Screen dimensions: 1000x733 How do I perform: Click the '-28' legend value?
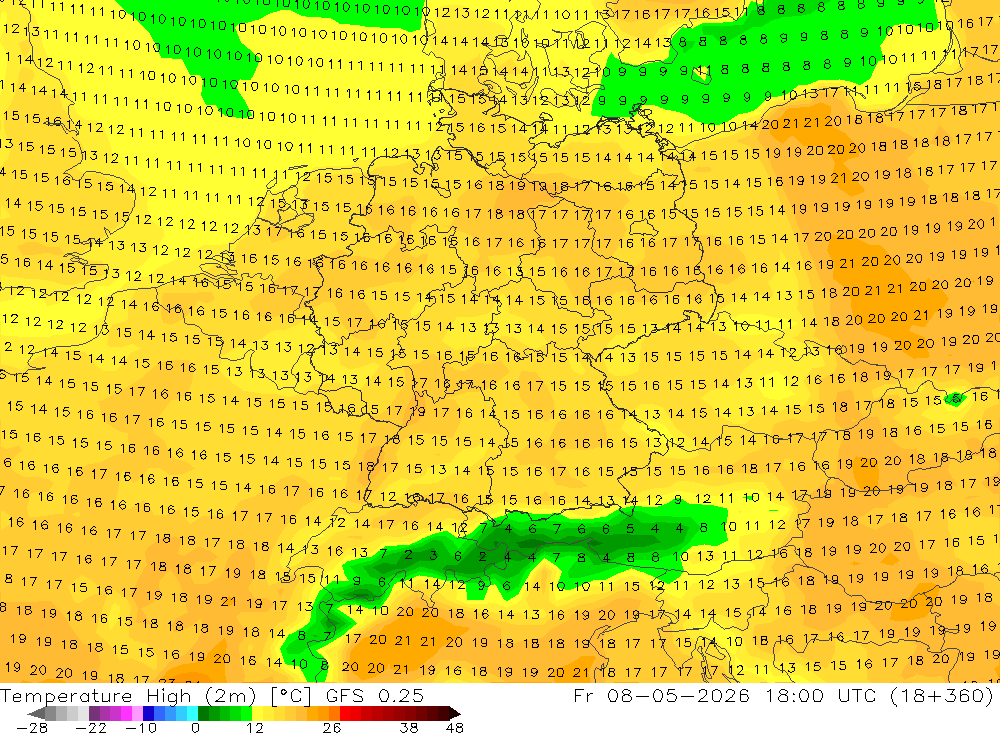tap(32, 728)
